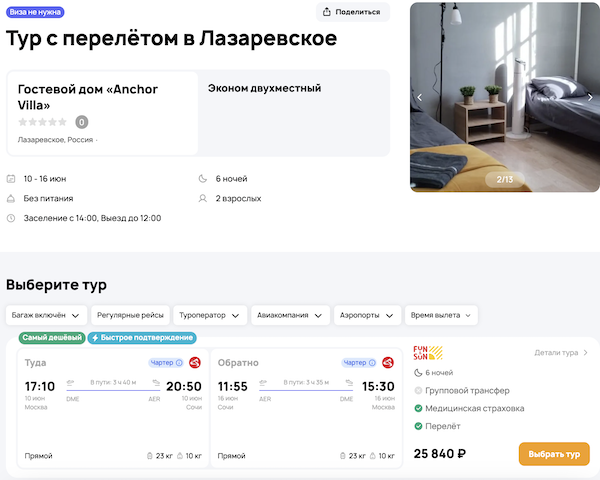Show the next room photo
The image size is (600, 480).
point(589,97)
